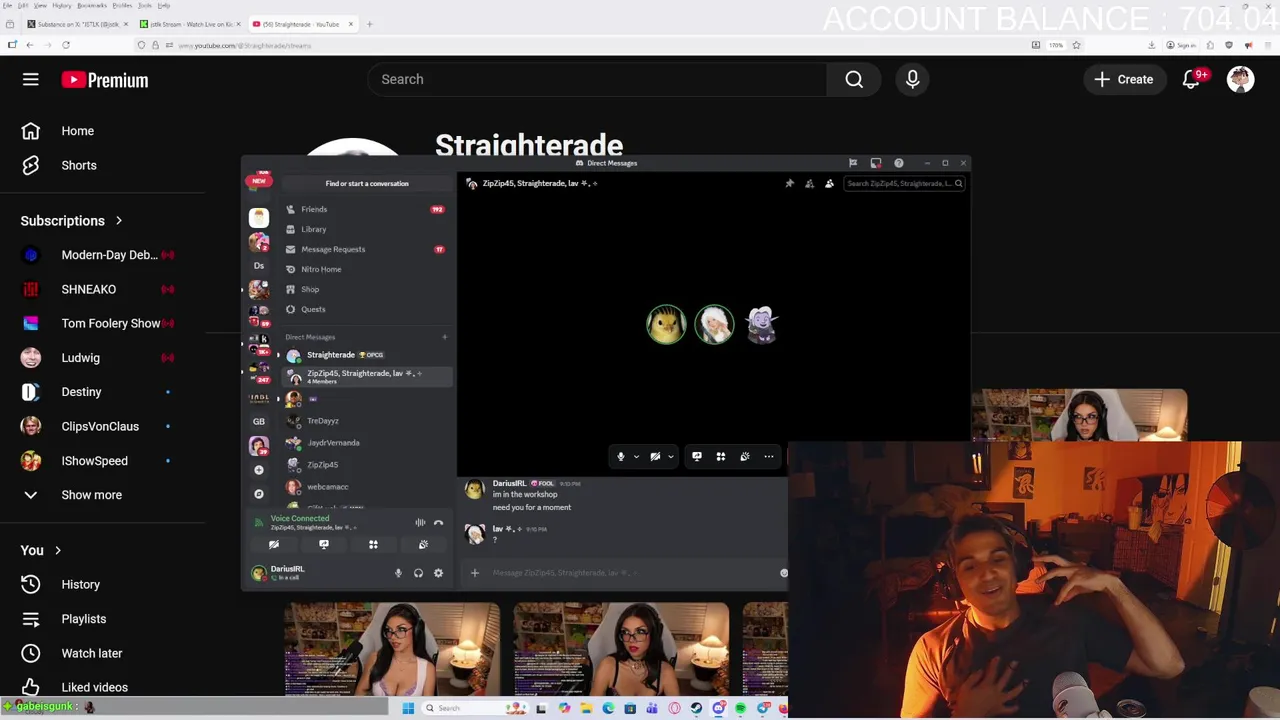Open YouTube account avatar menu
Viewport: 1280px width, 720px height.
1240,79
